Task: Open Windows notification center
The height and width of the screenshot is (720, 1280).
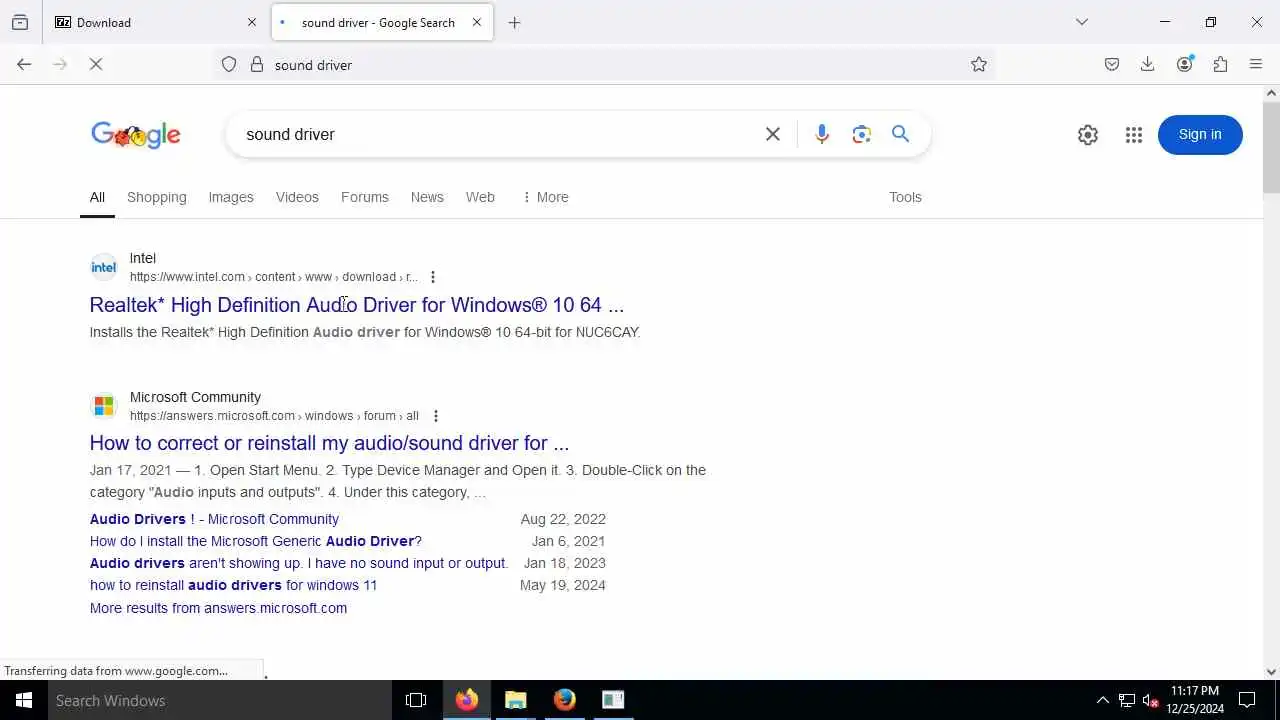Action: 1247,700
